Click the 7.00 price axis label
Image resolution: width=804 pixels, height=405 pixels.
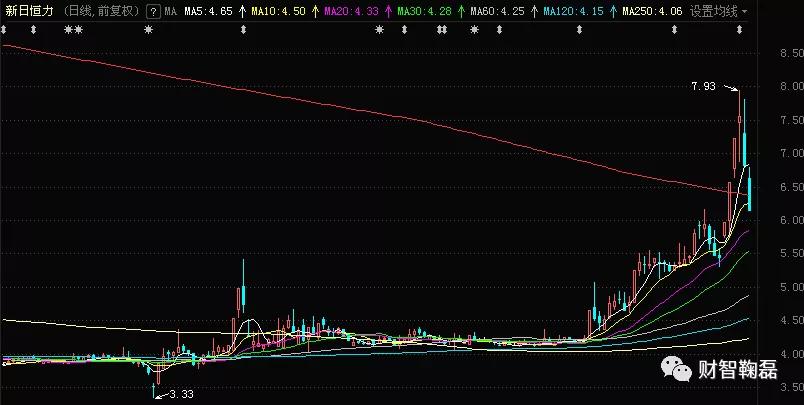click(x=791, y=153)
